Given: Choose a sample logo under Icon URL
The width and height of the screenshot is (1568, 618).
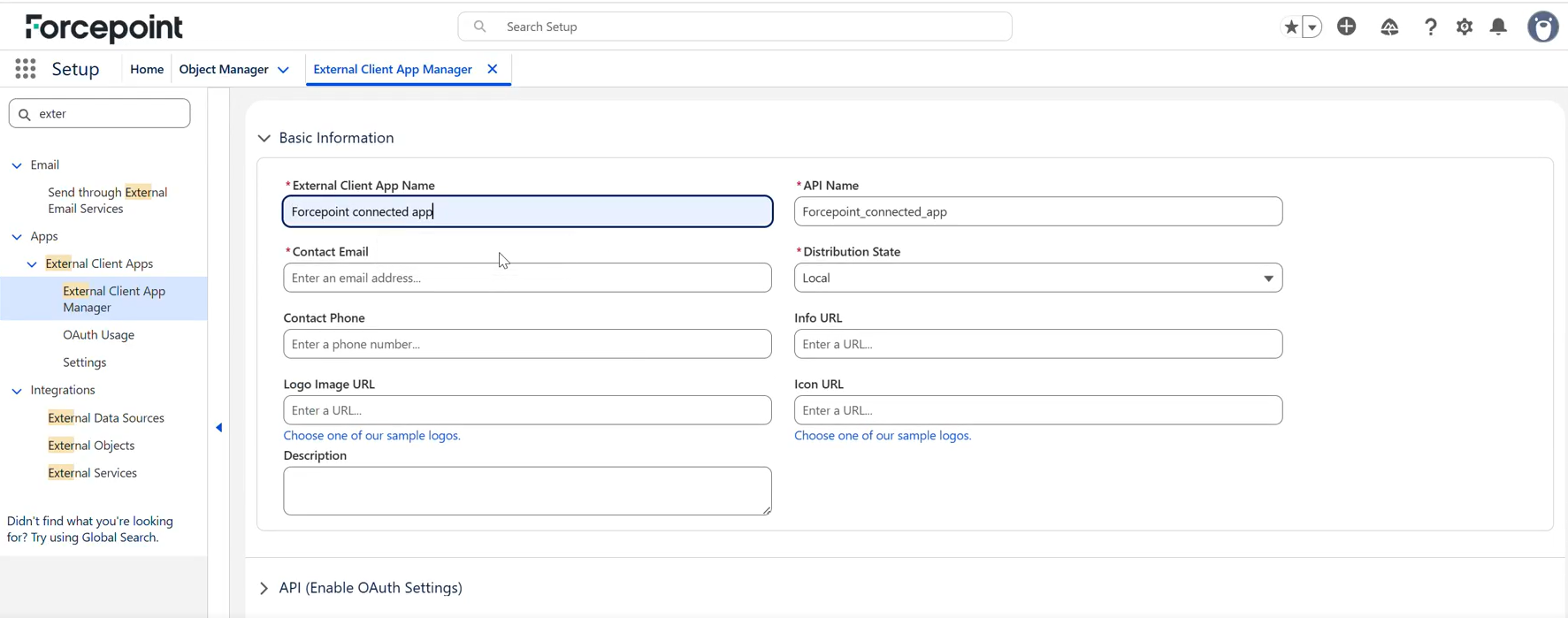Looking at the screenshot, I should coord(883,436).
